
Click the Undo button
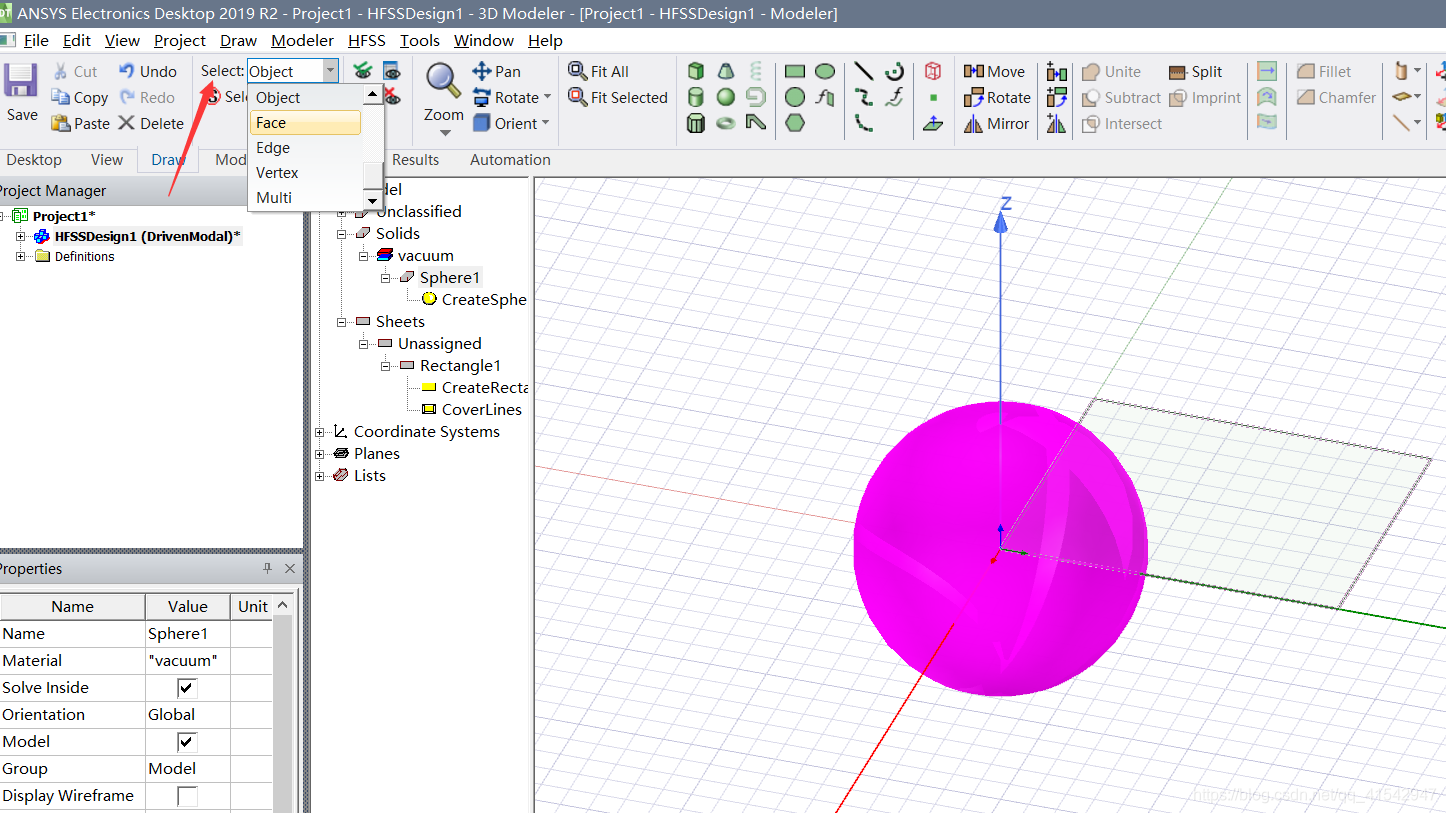coord(147,71)
